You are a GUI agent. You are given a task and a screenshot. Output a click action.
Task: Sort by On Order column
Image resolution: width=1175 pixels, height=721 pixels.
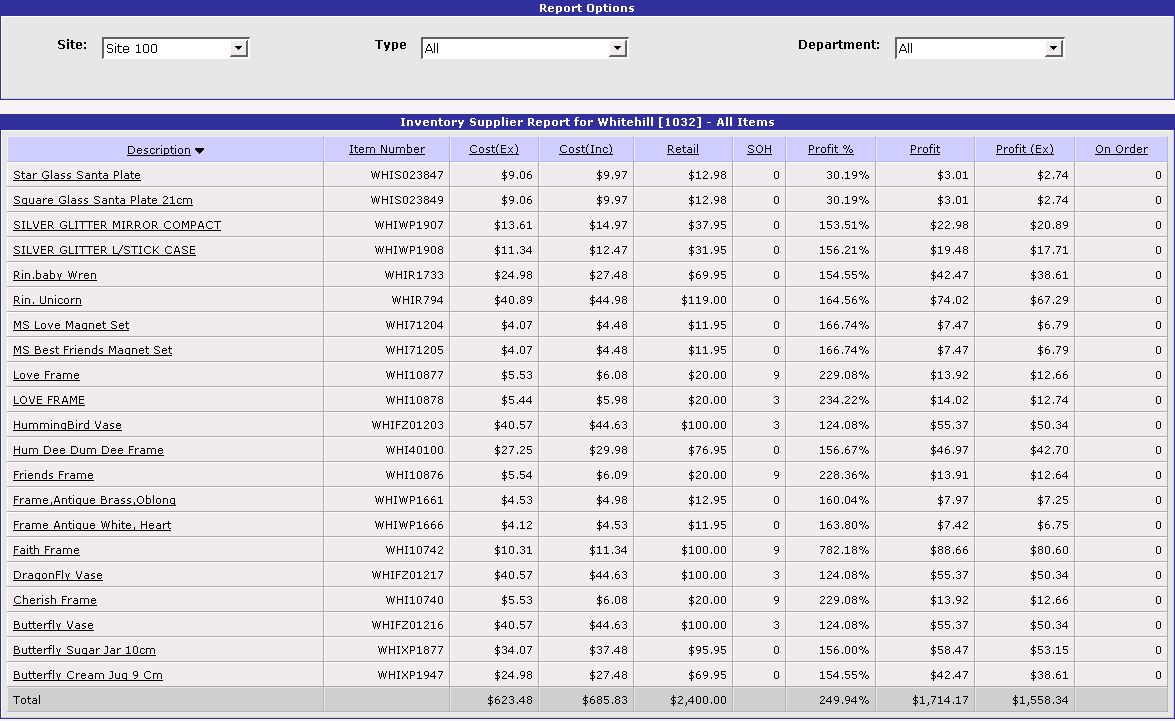(1121, 149)
